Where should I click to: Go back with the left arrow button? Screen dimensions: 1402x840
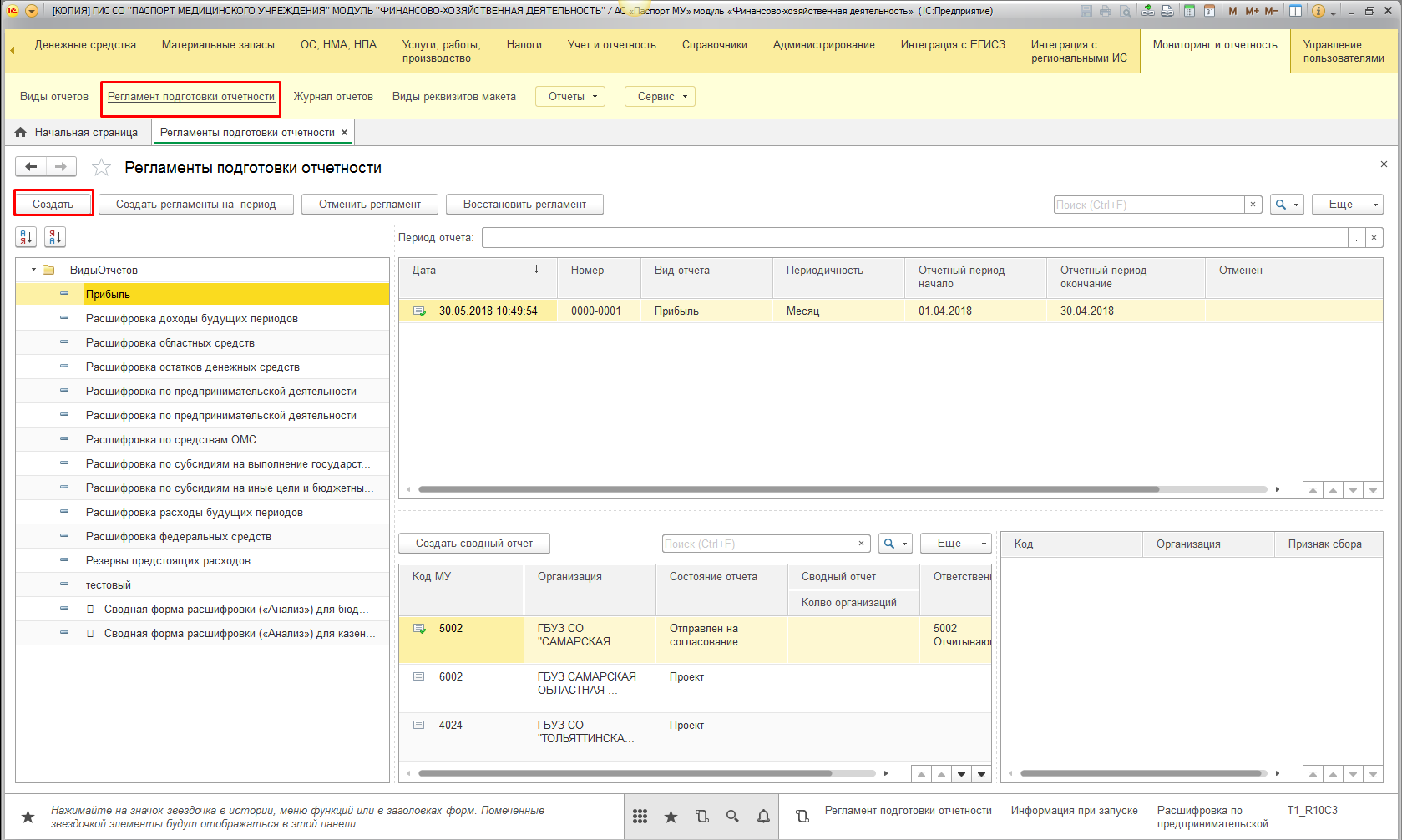31,167
